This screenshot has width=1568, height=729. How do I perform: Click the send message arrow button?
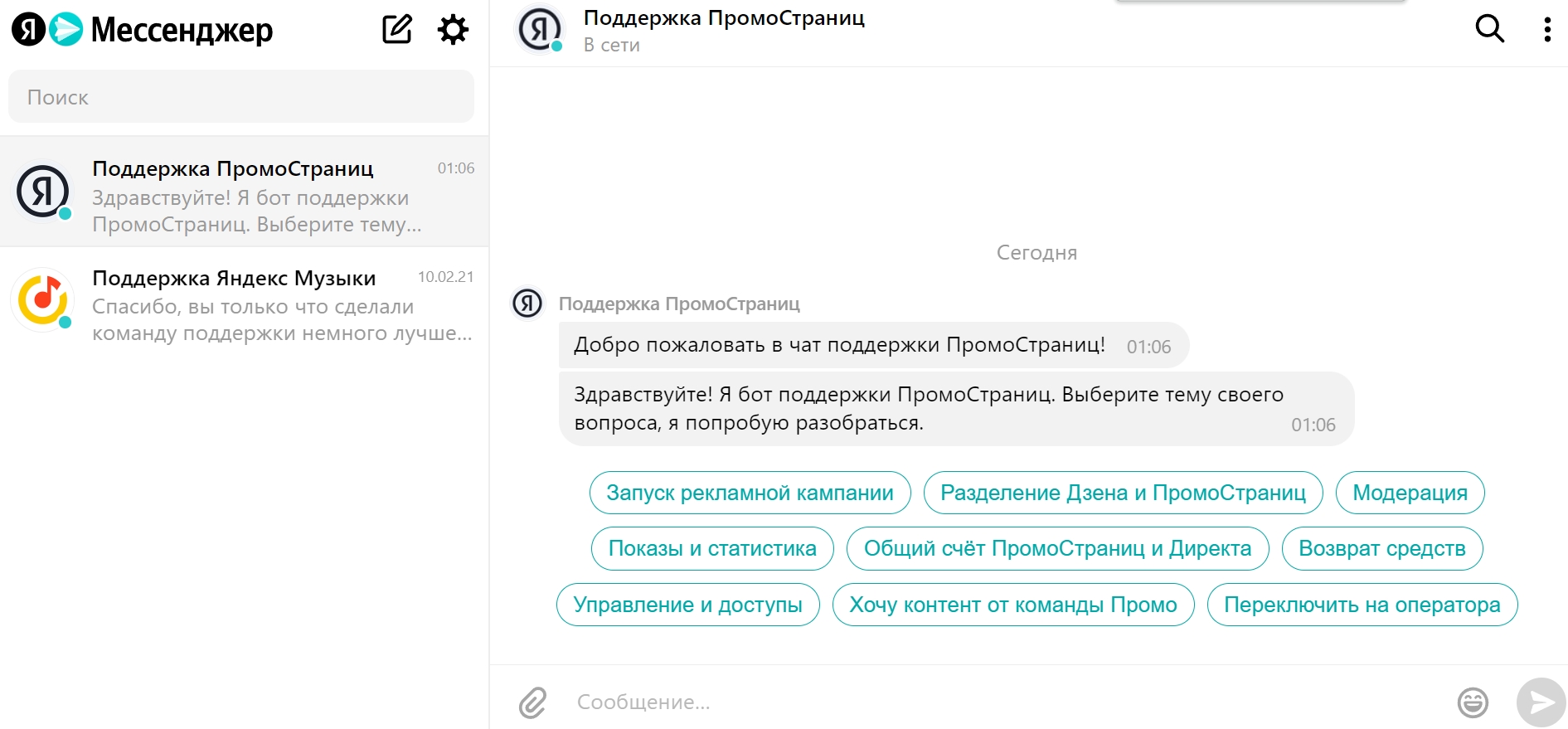point(1541,702)
